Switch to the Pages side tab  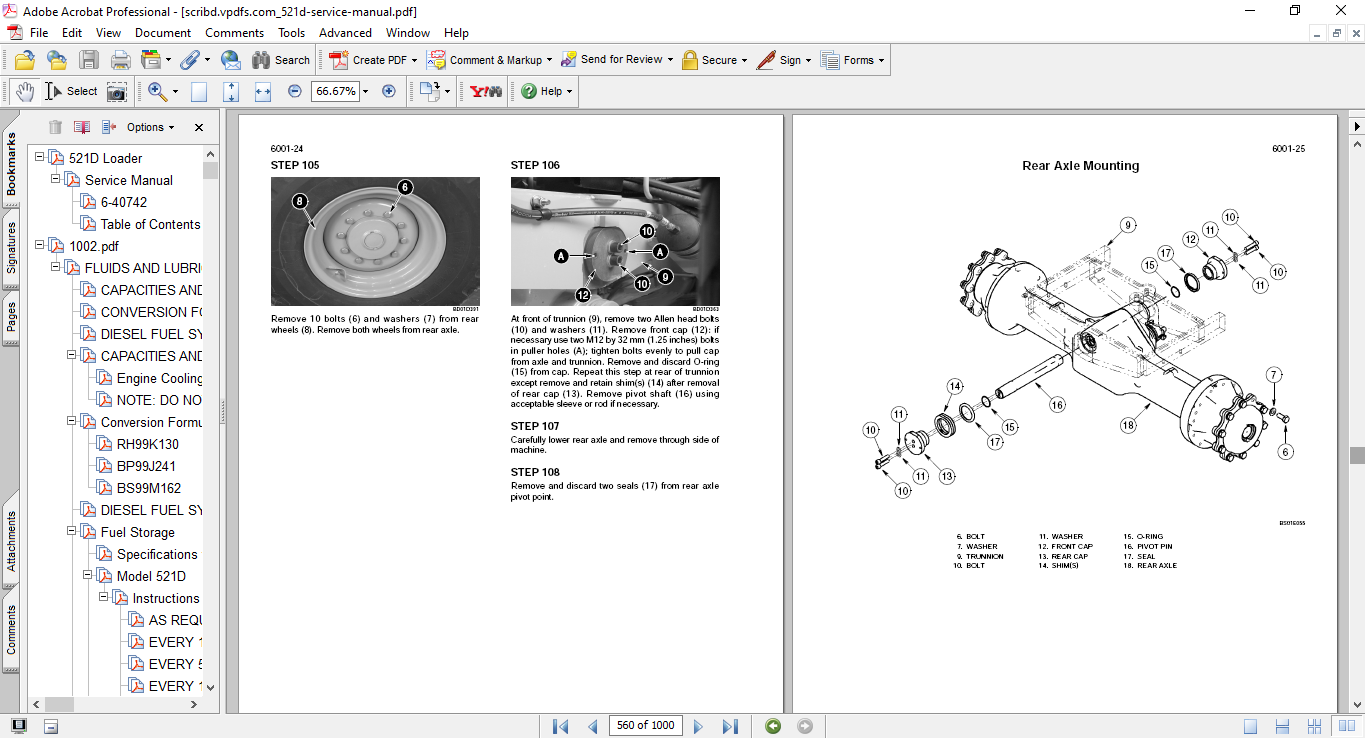[x=11, y=315]
